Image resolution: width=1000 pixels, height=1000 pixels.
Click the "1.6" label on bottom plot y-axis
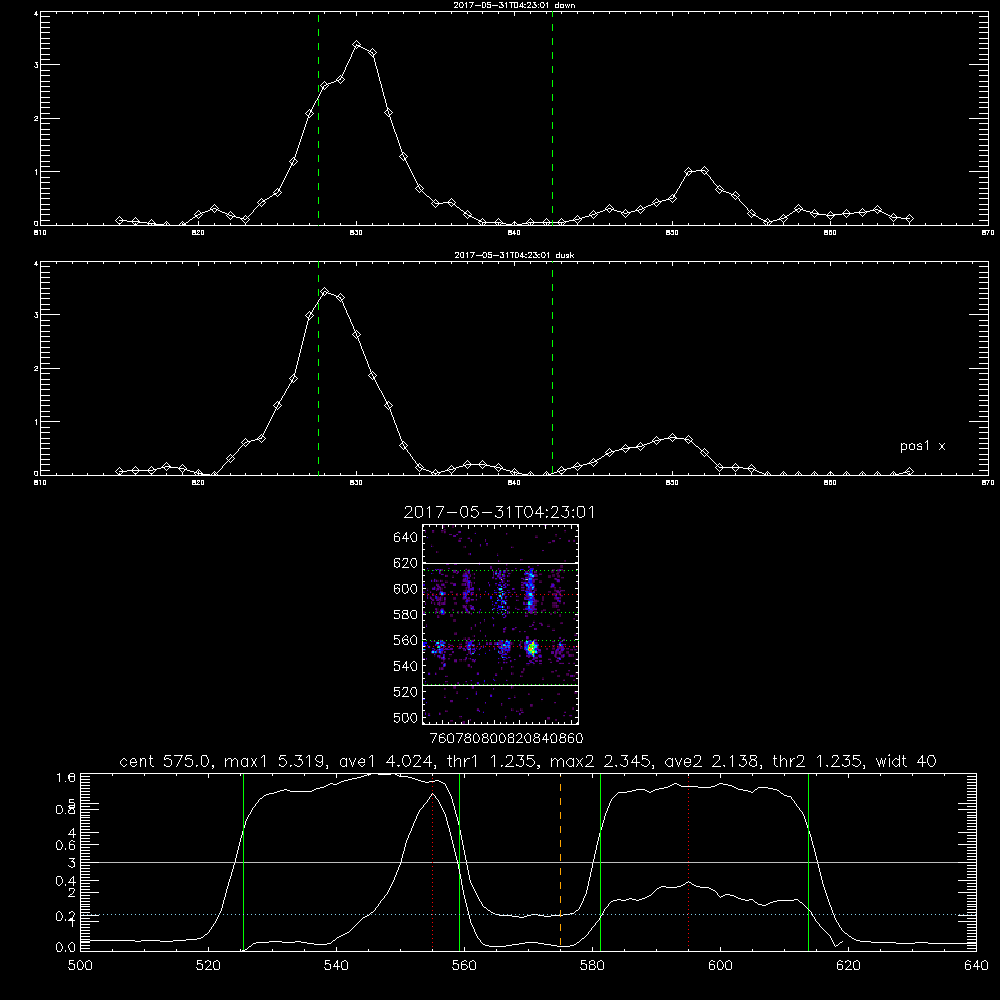click(65, 778)
